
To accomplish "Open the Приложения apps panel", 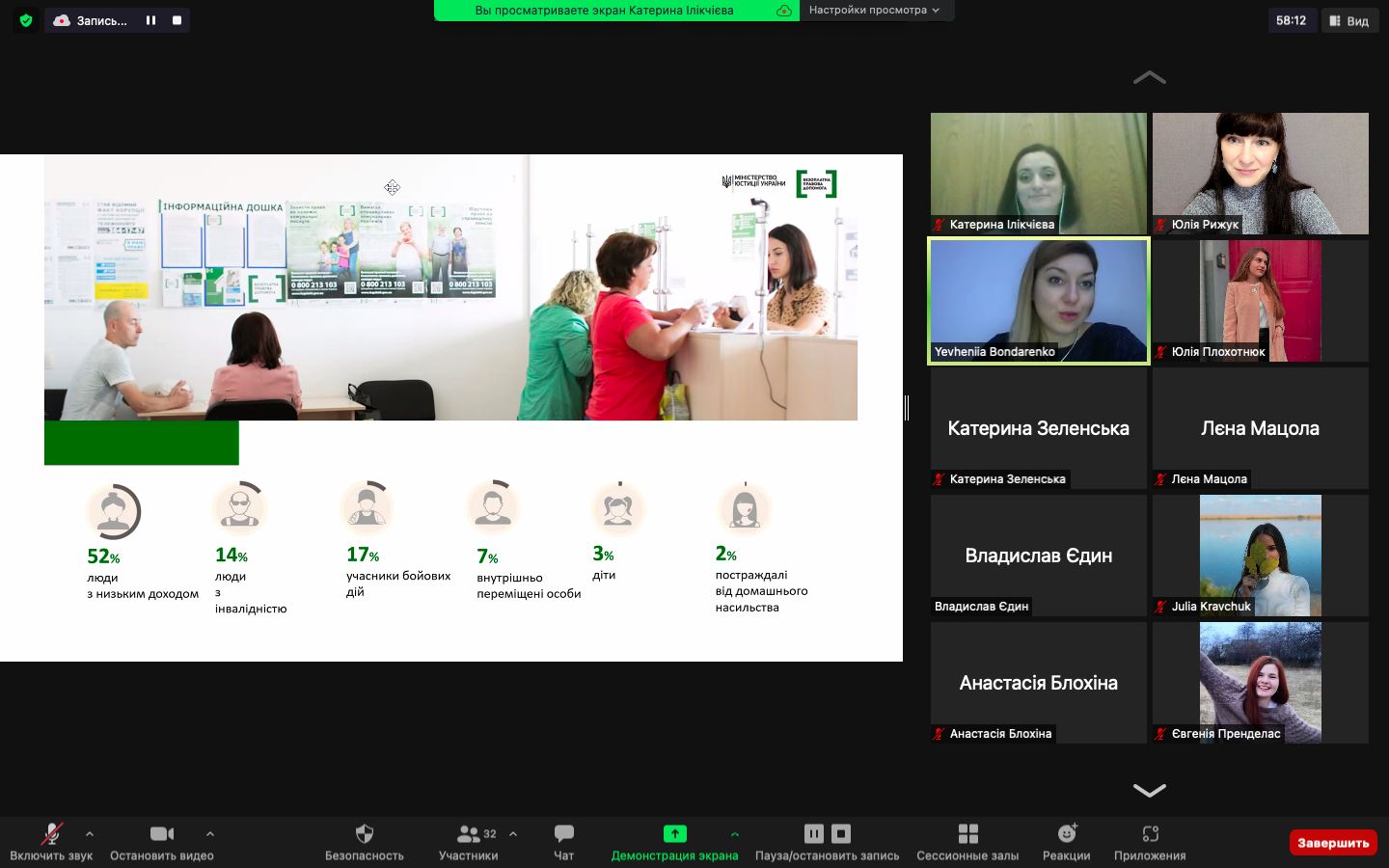I will [x=1150, y=834].
